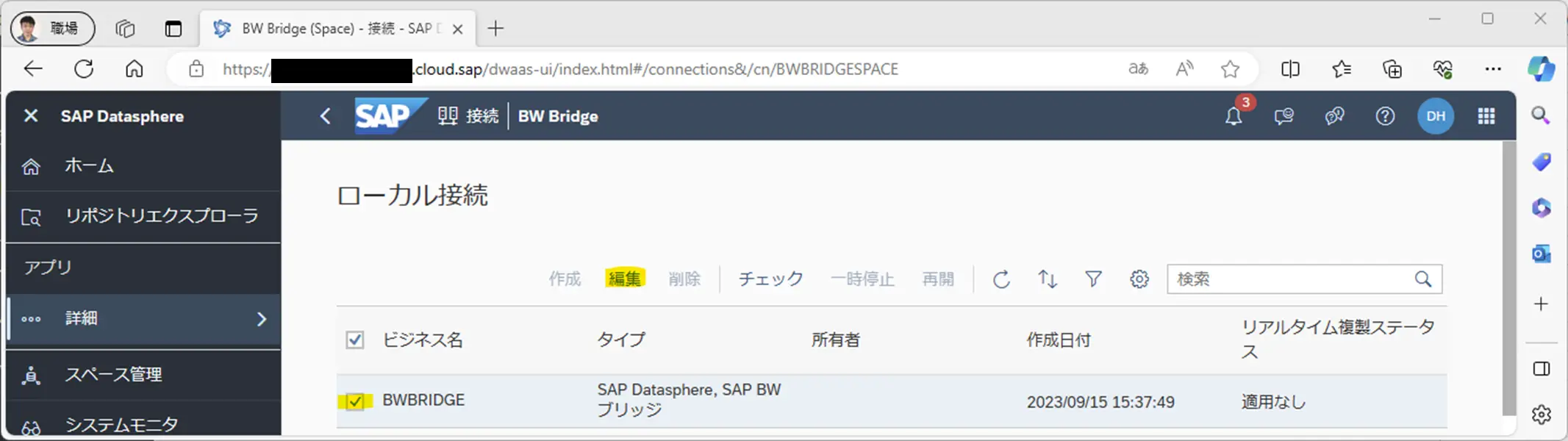
Task: Expand the 詳細 menu item
Action: 143,318
